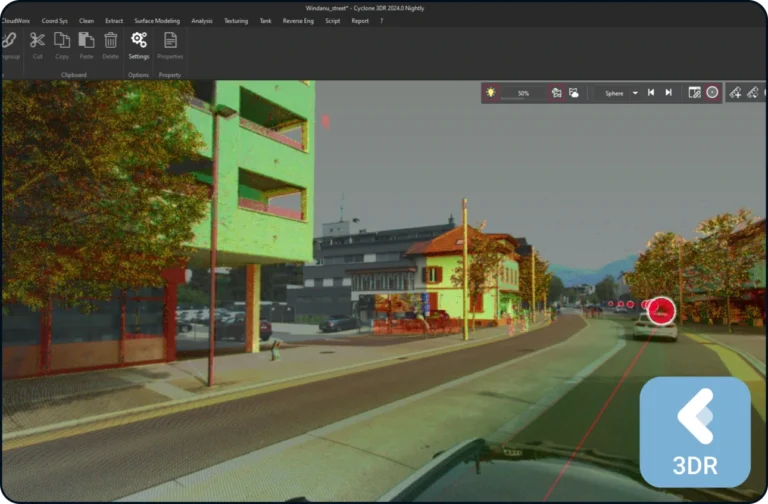Open the Script tab
This screenshot has height=504, width=768.
pos(332,21)
